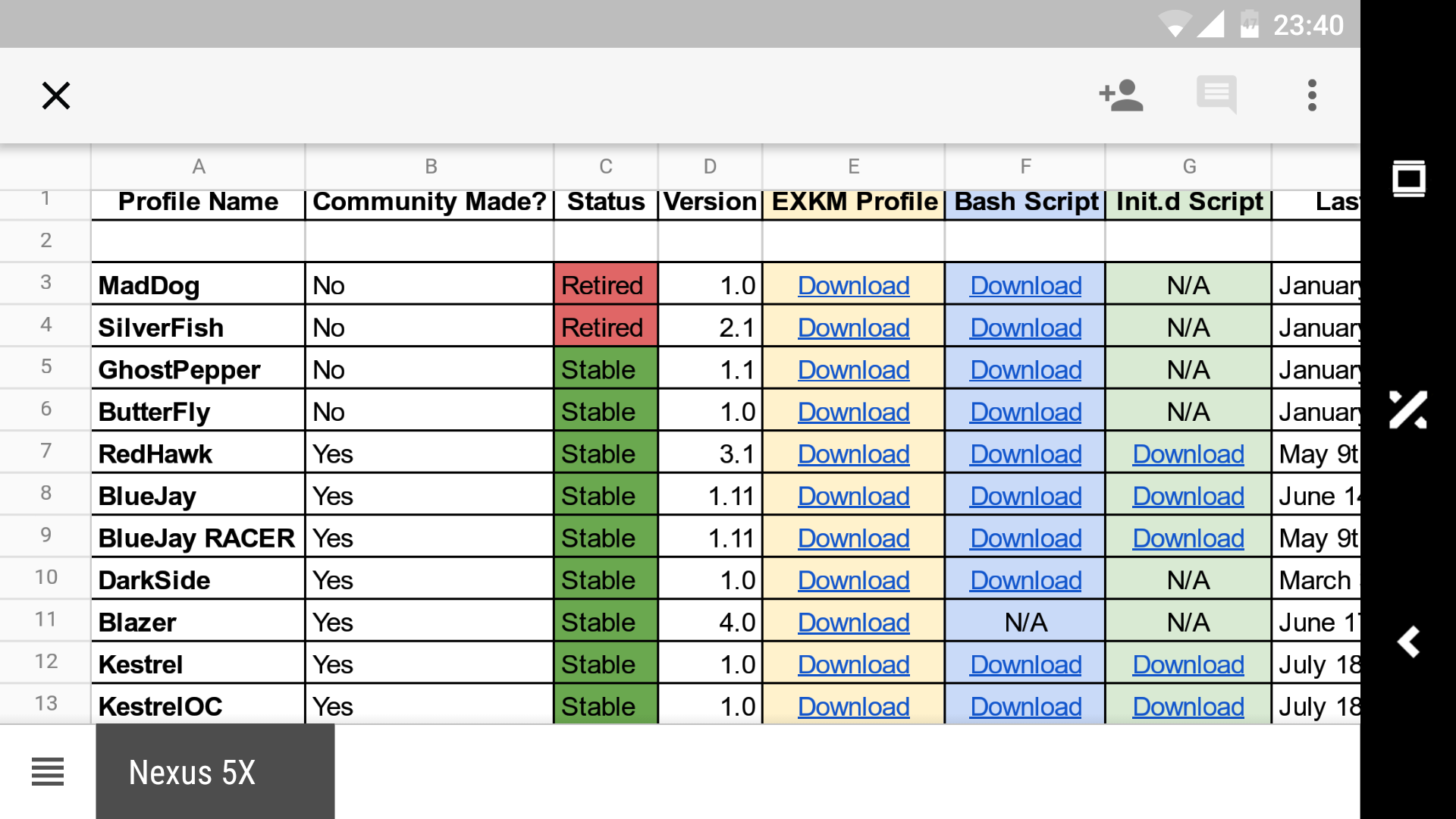This screenshot has height=819, width=1456.
Task: Select row 7 header number
Action: point(45,451)
